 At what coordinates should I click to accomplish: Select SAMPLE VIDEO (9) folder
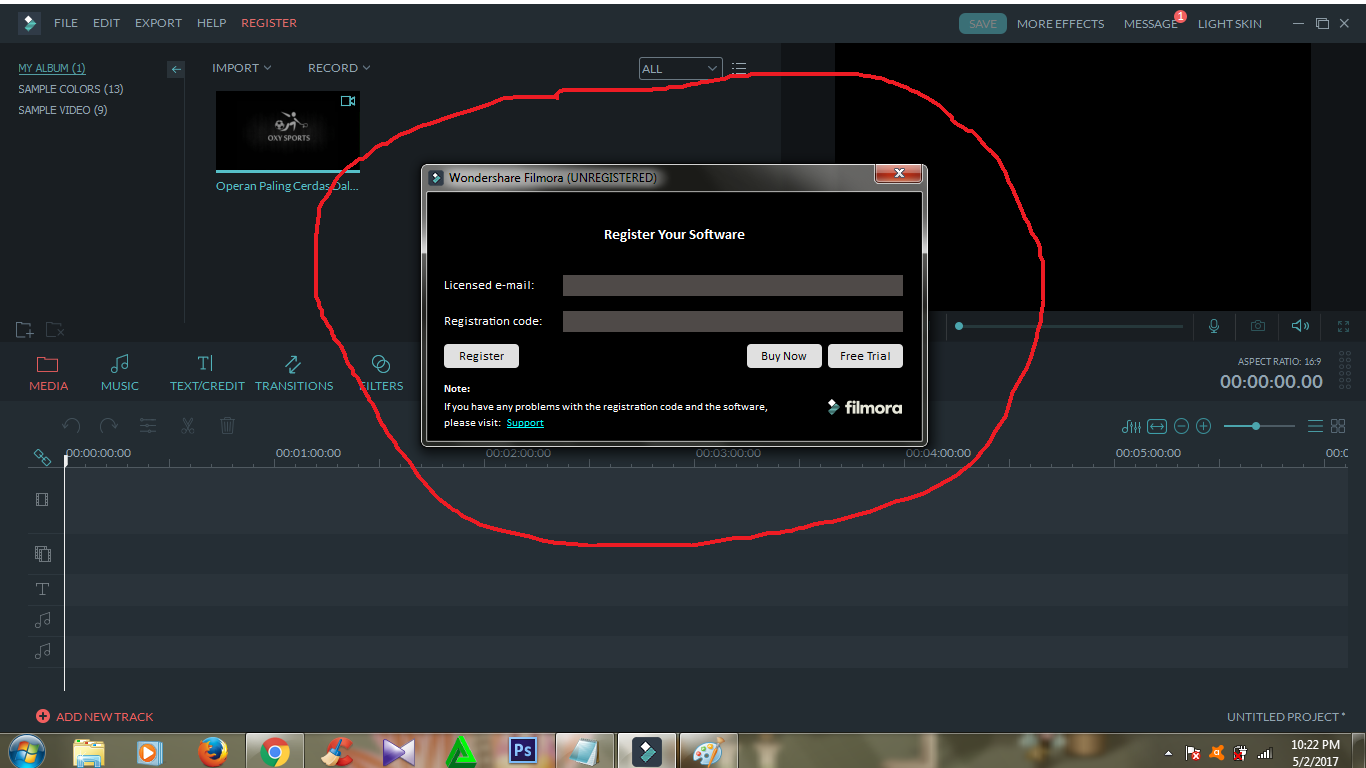click(x=63, y=110)
